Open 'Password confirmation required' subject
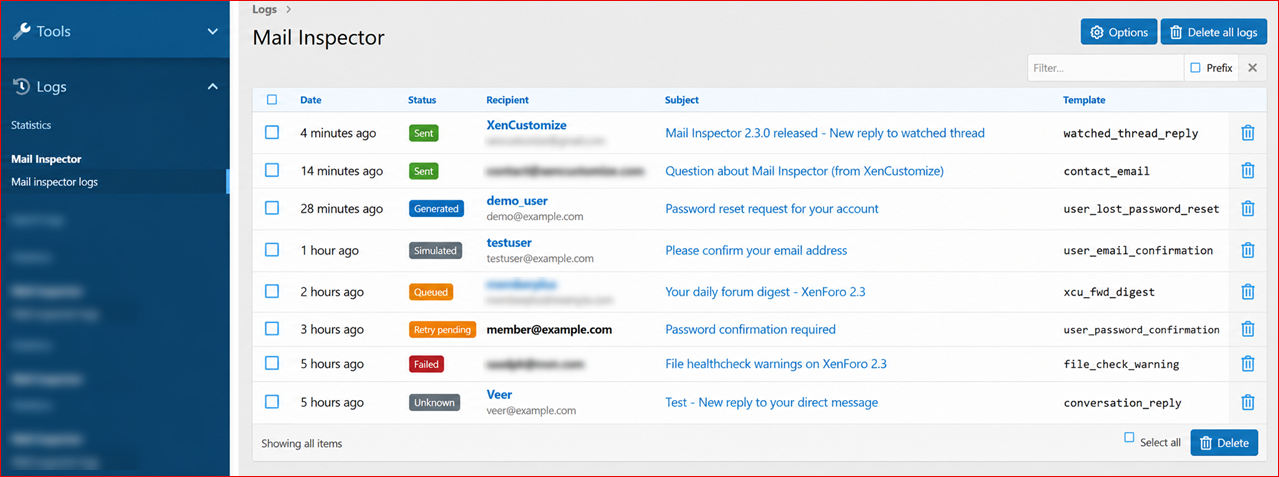The height and width of the screenshot is (477, 1279). (x=750, y=329)
